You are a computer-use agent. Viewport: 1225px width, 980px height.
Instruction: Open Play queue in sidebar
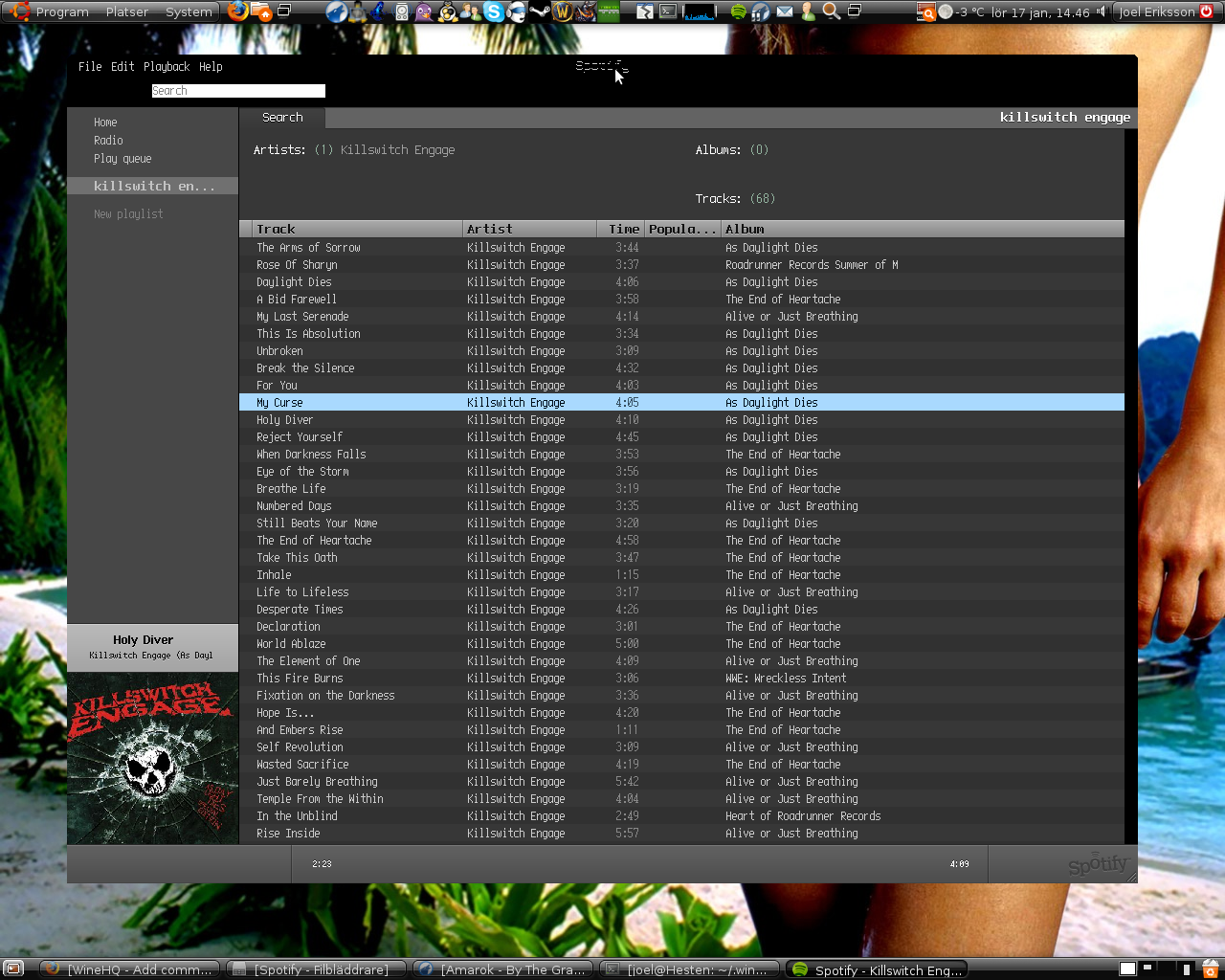[122, 159]
